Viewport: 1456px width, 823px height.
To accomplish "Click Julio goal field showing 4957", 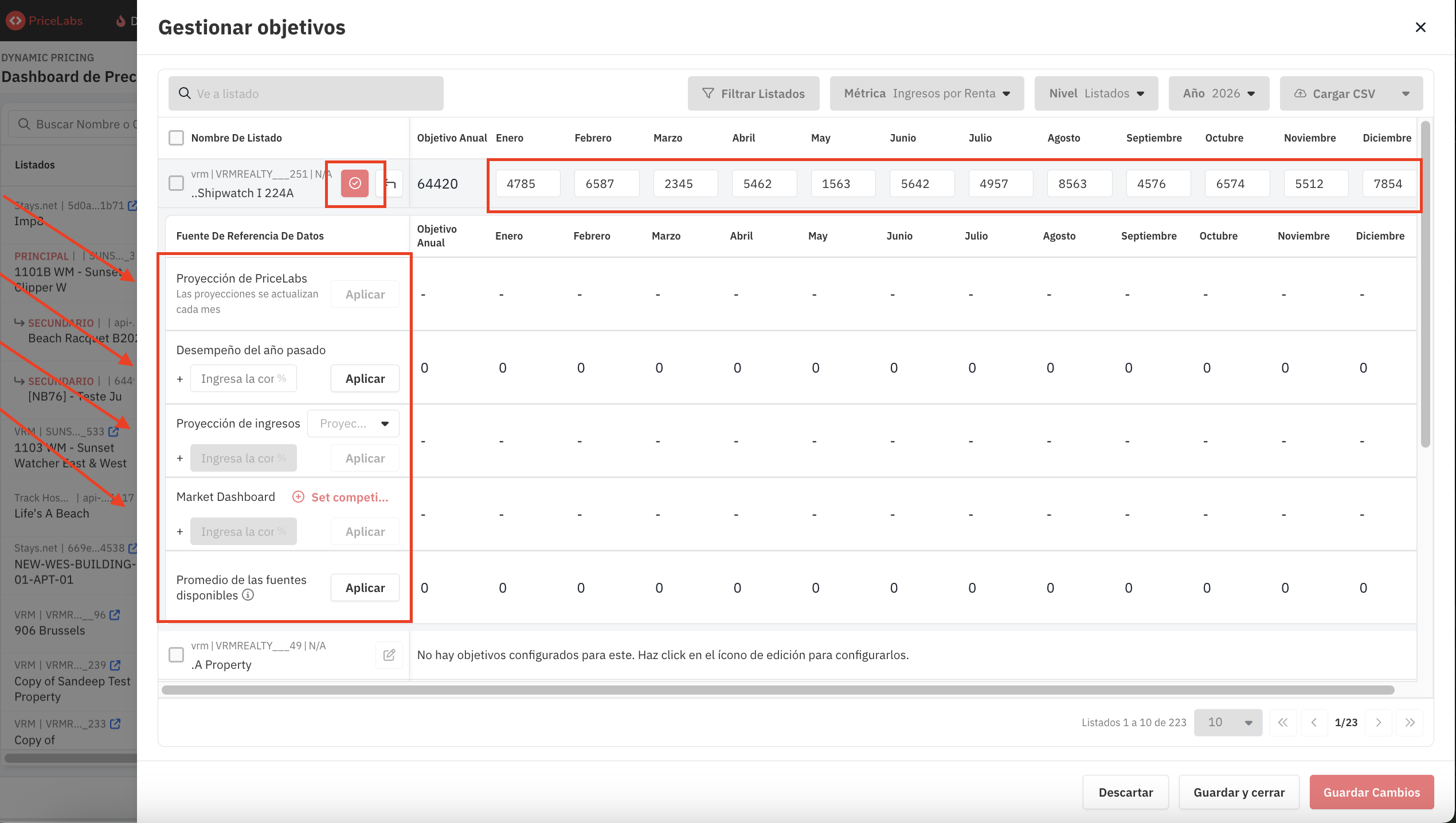I will (1001, 183).
